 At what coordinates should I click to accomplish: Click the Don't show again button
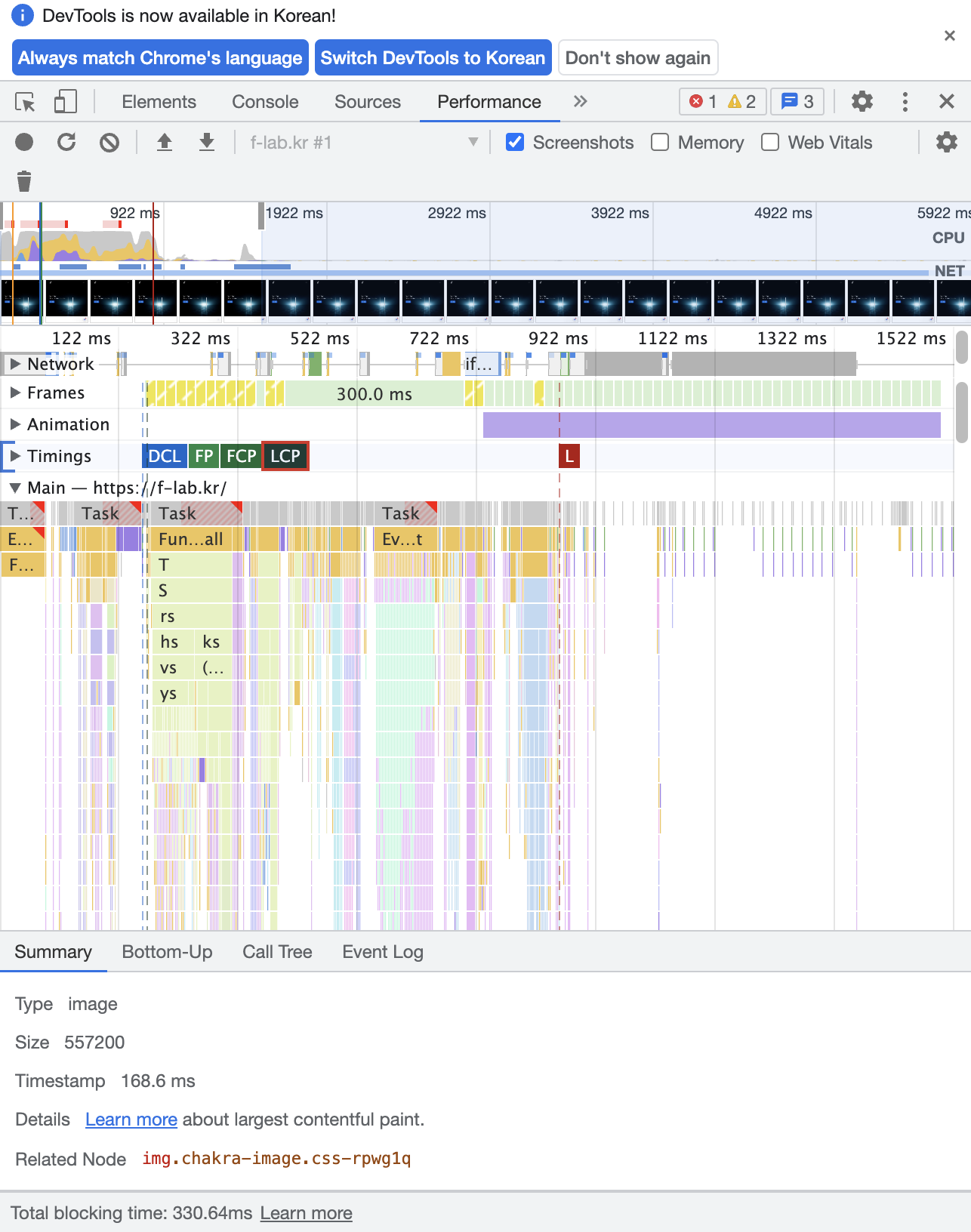(638, 57)
